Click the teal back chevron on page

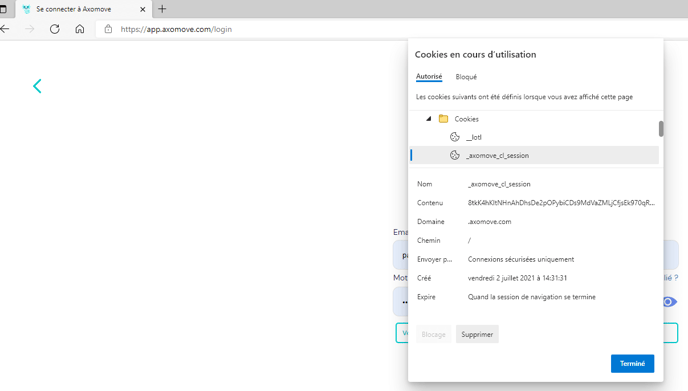pyautogui.click(x=37, y=86)
